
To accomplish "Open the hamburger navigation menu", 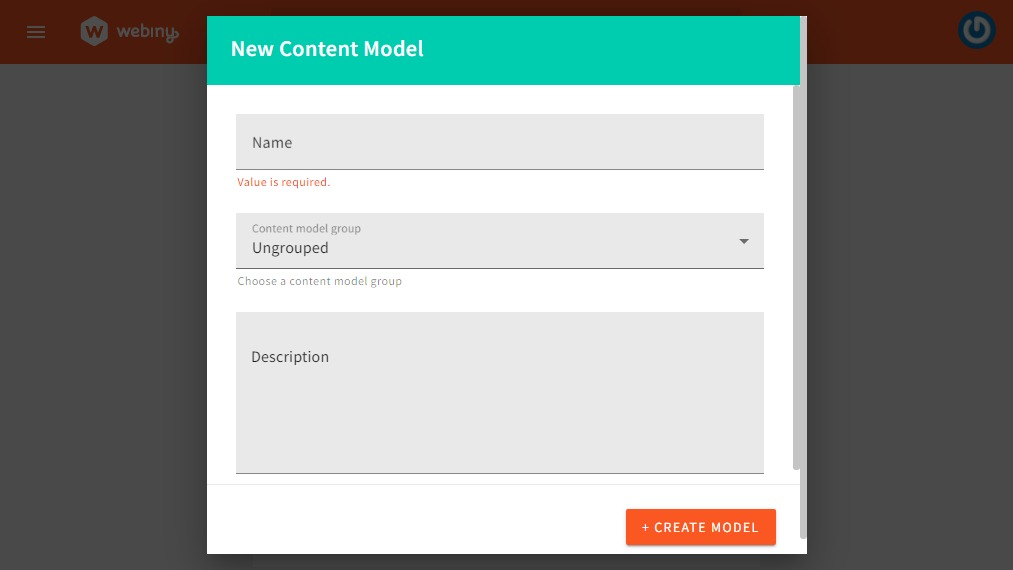I will [36, 32].
